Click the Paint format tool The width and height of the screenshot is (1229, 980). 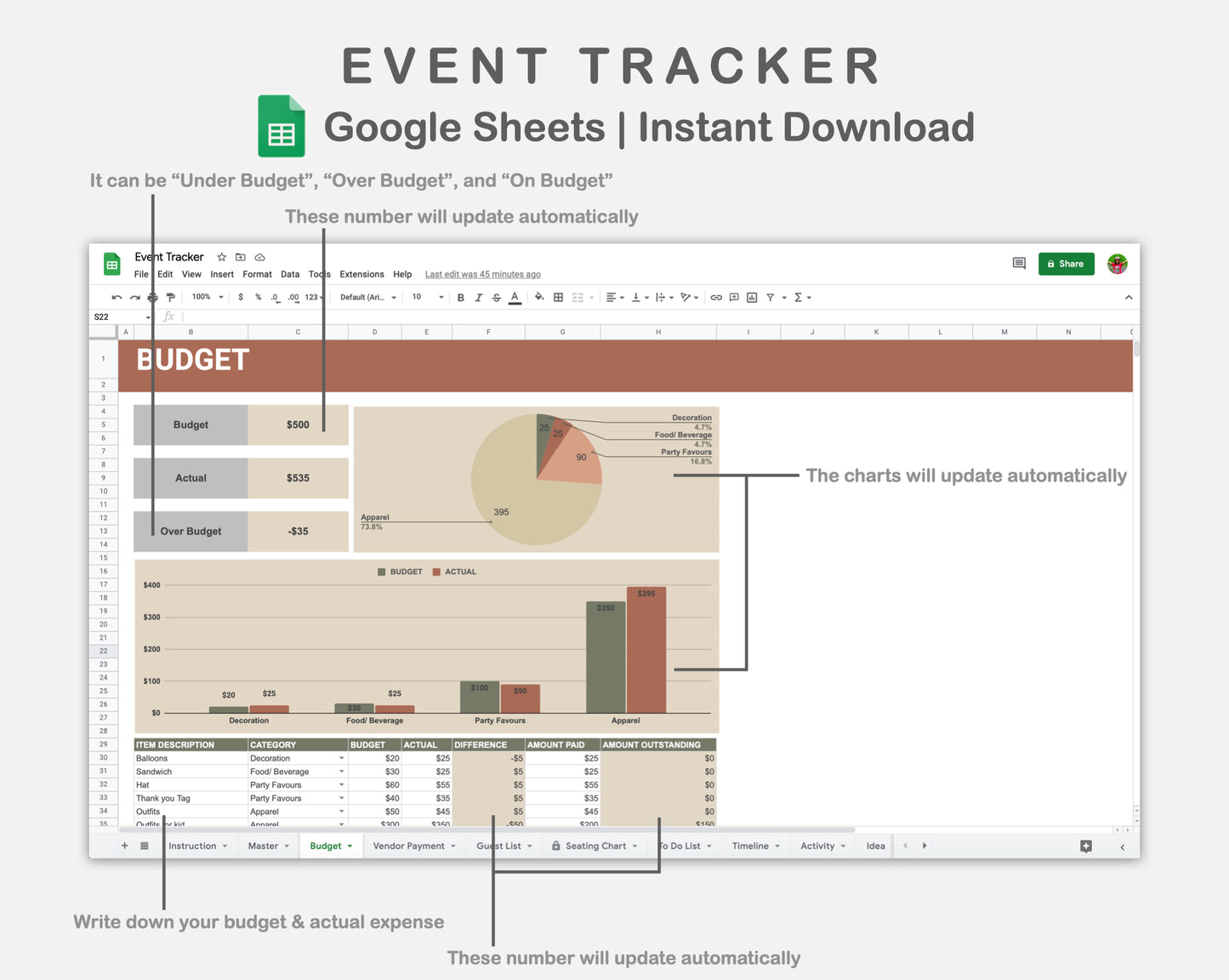coord(170,297)
